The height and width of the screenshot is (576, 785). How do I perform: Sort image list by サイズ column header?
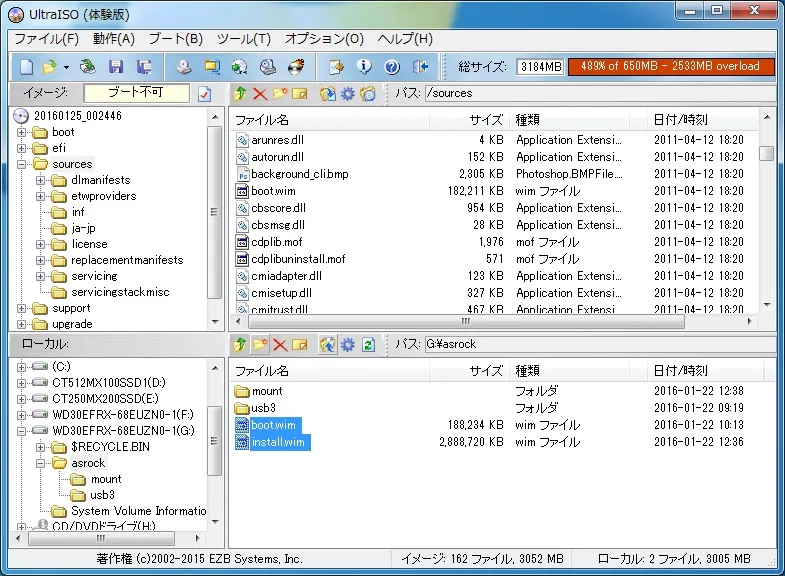[470, 120]
